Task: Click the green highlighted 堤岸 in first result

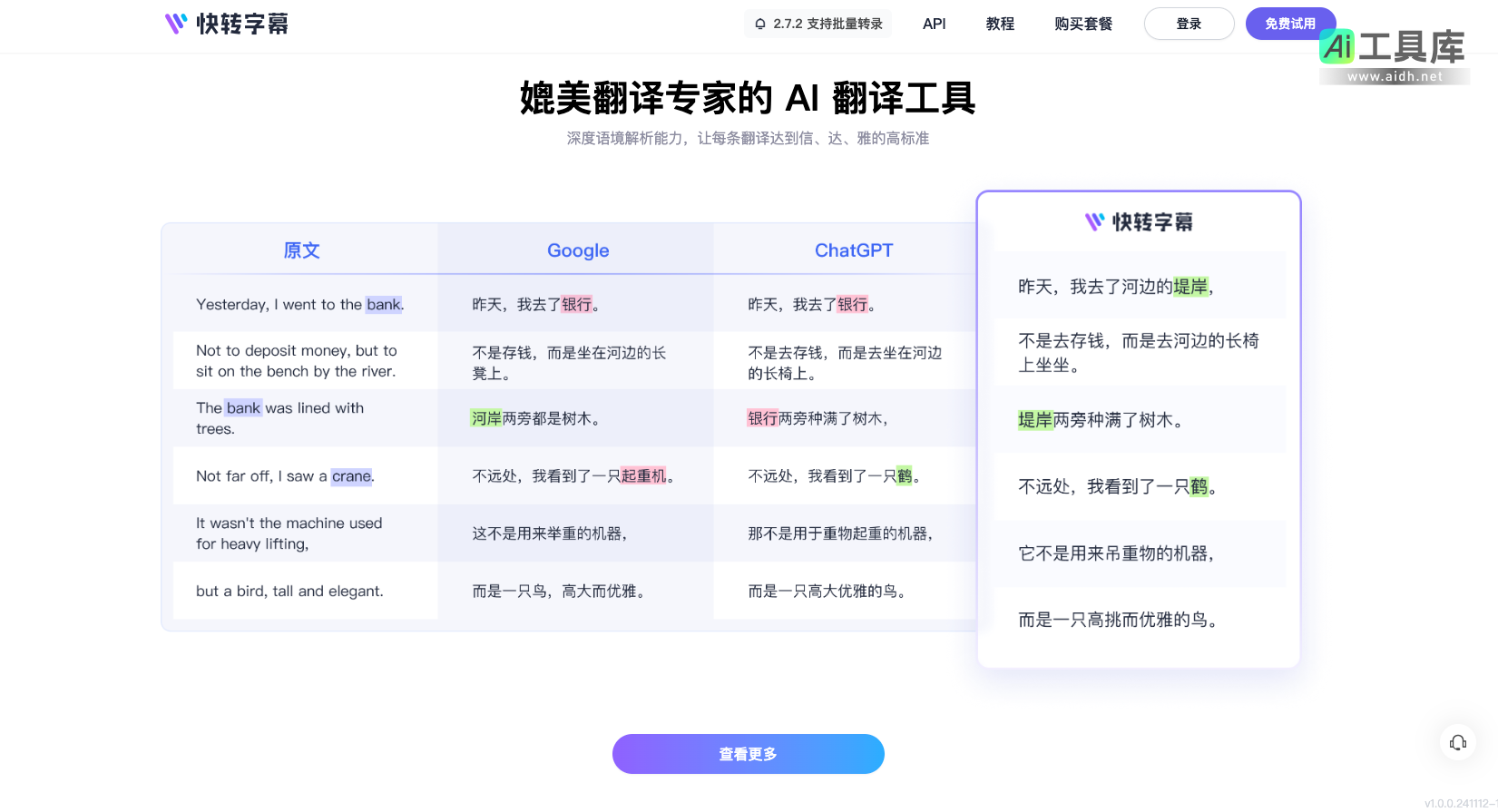Action: [x=1190, y=288]
